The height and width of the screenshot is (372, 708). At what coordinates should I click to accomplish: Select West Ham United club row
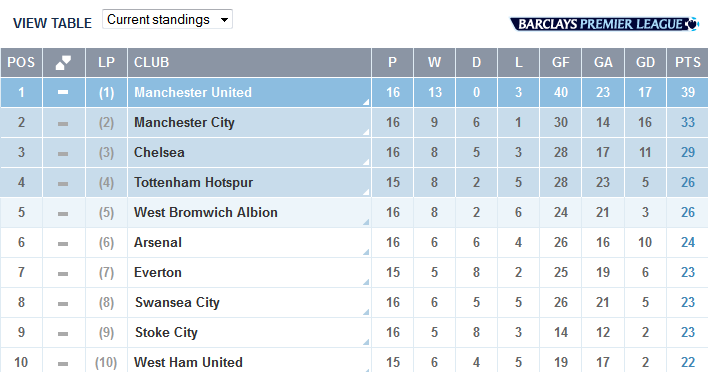(354, 360)
